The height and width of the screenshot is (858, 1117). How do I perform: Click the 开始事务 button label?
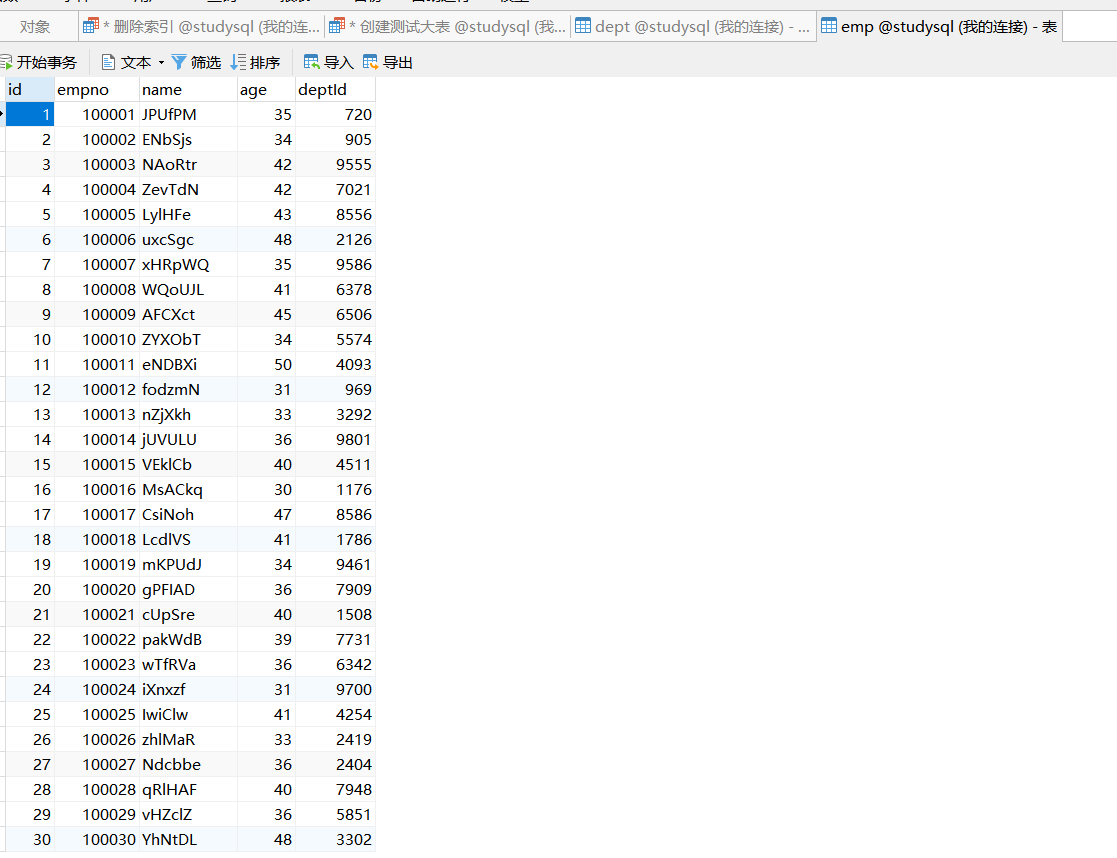[x=47, y=63]
